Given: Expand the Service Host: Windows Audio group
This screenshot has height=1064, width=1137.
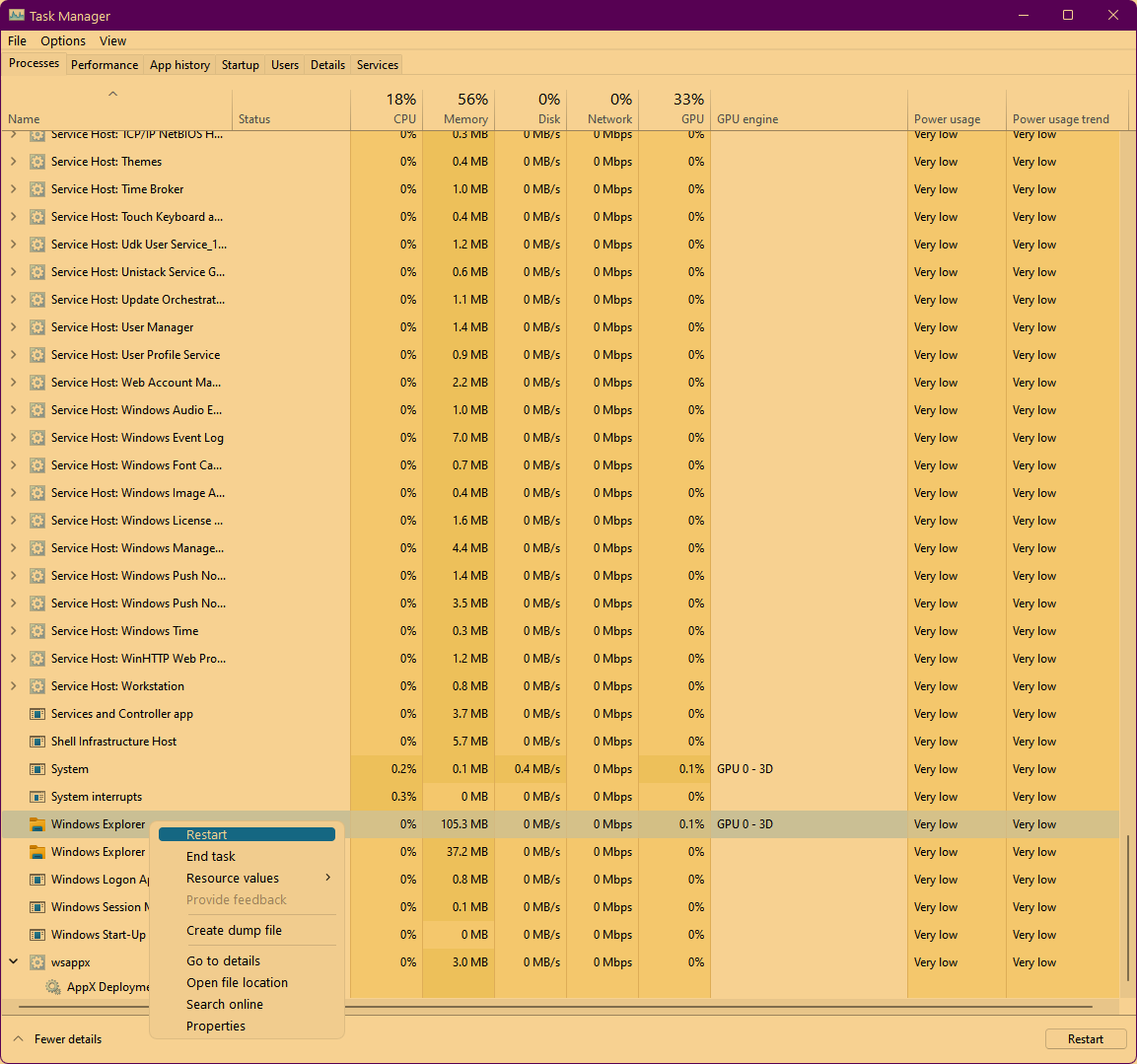Looking at the screenshot, I should point(13,410).
